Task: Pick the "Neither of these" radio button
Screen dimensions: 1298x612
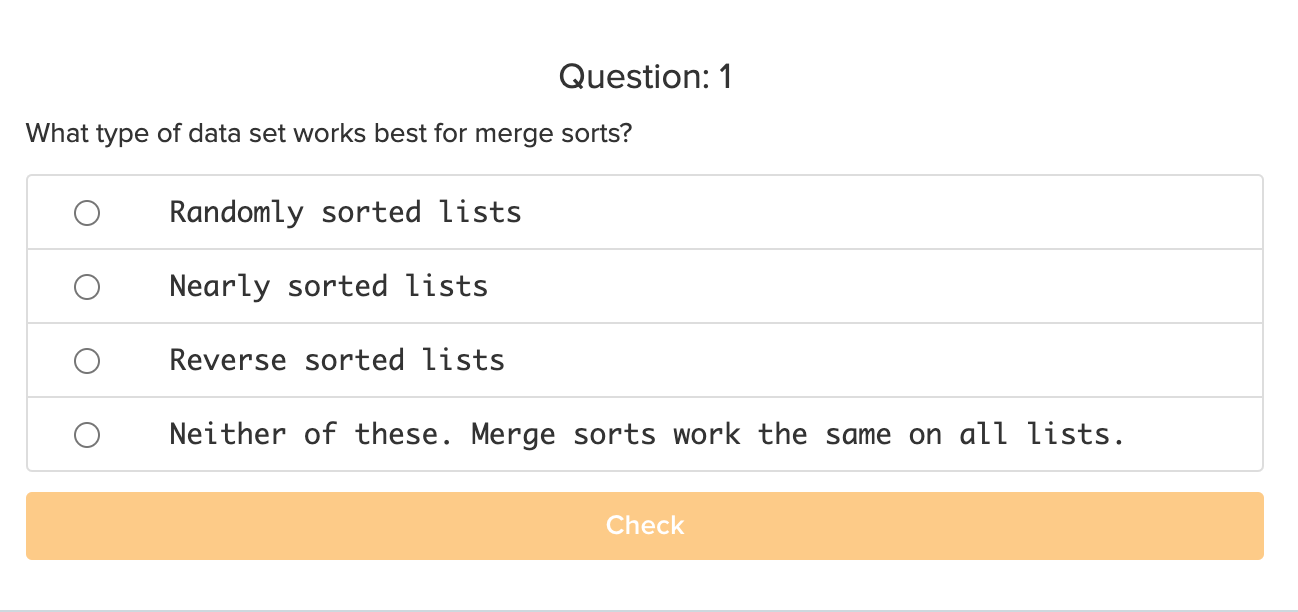Action: [x=87, y=435]
